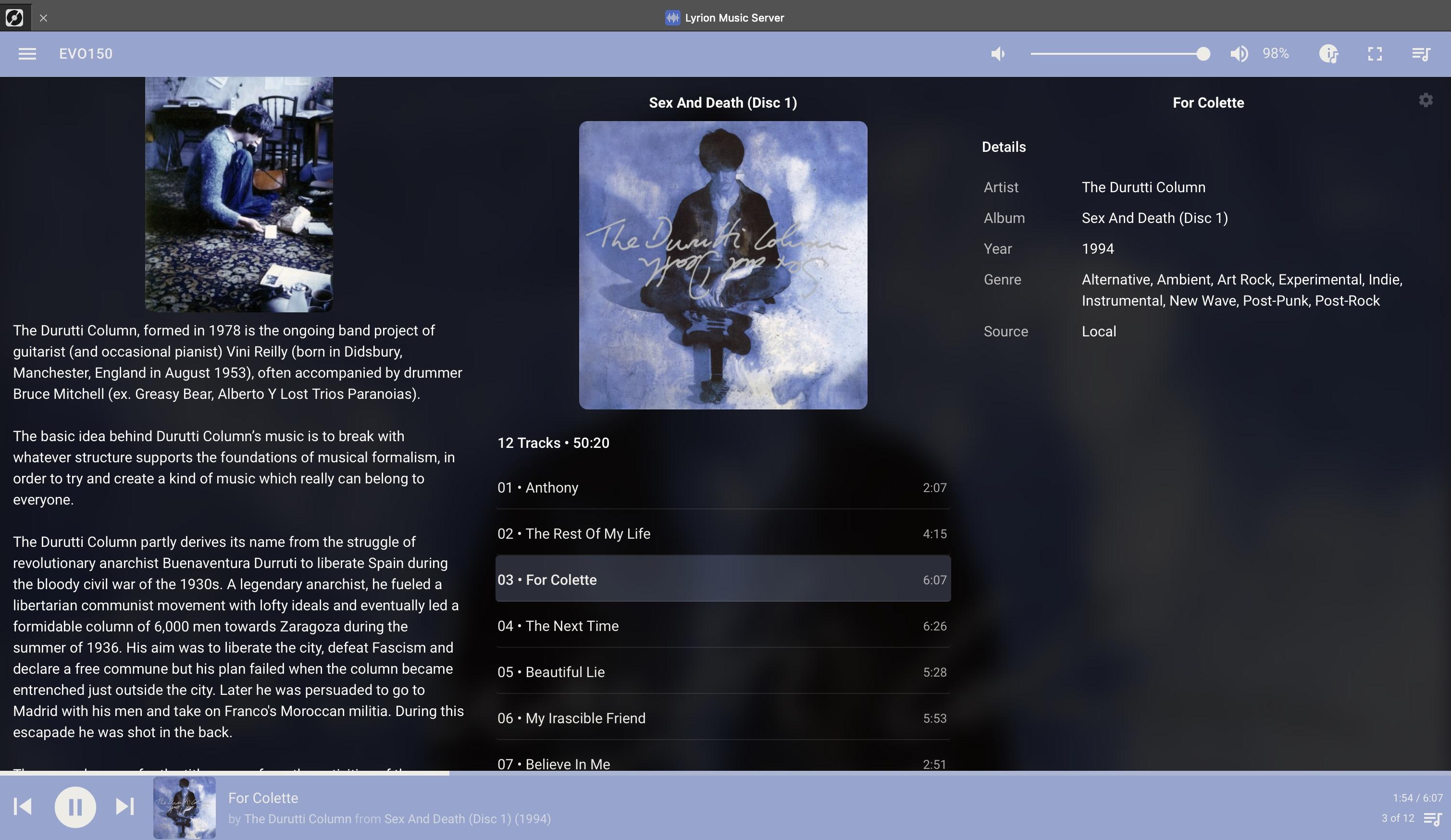The height and width of the screenshot is (840, 1451).
Task: Click the 1:54 / 6:07 time display
Action: (1418, 797)
